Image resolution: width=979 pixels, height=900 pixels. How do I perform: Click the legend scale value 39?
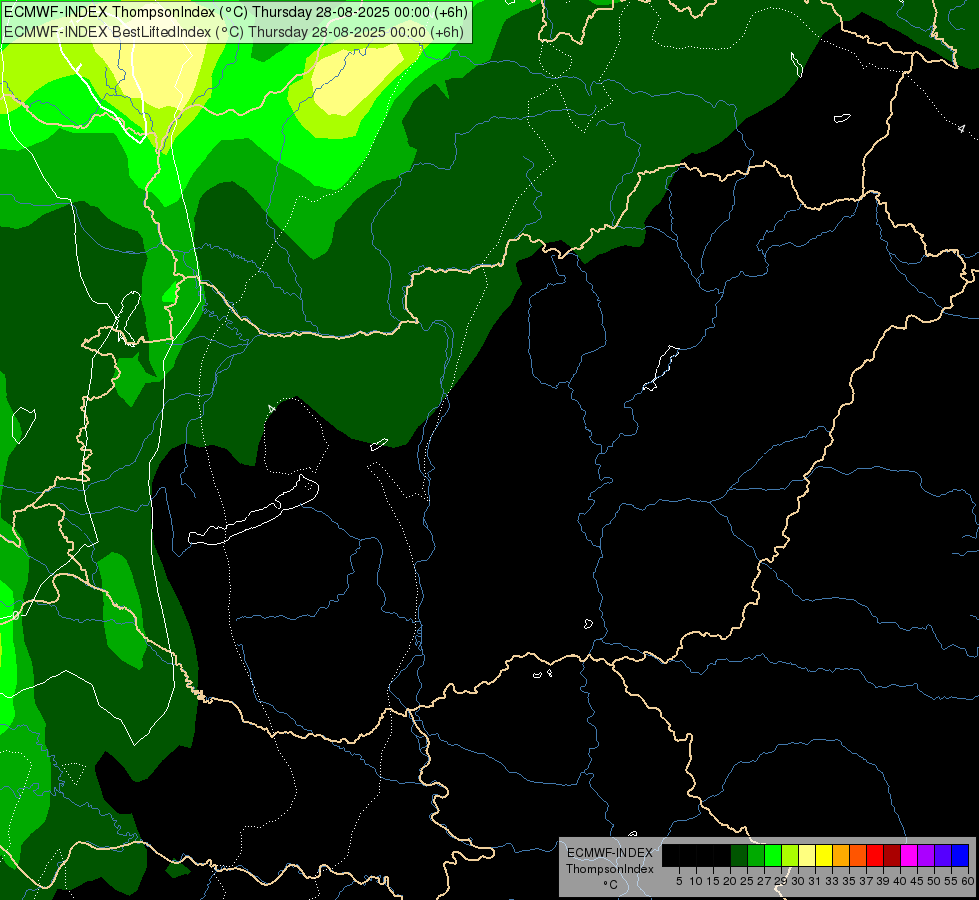point(883,881)
